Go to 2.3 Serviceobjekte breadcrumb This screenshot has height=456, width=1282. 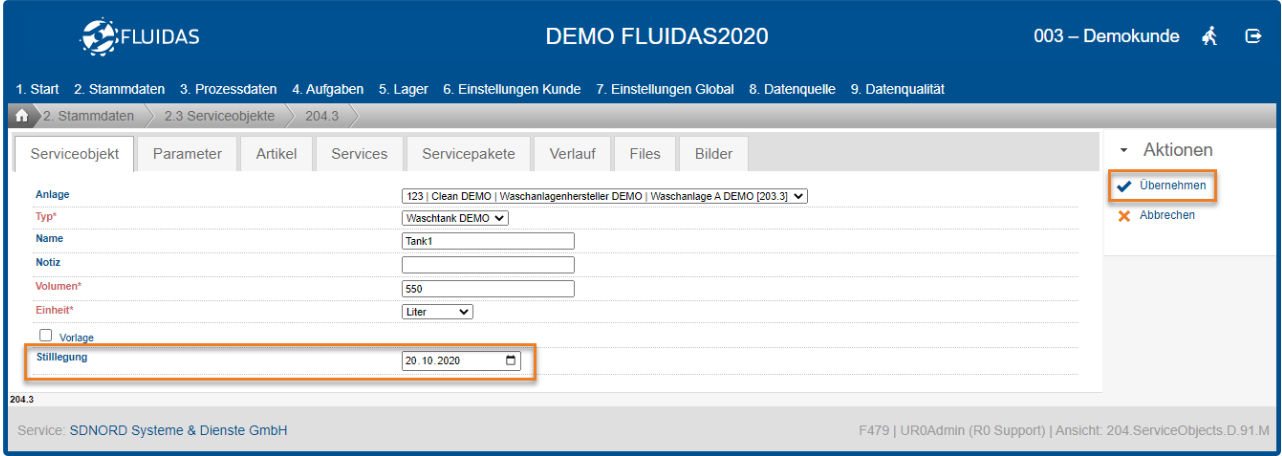219,116
